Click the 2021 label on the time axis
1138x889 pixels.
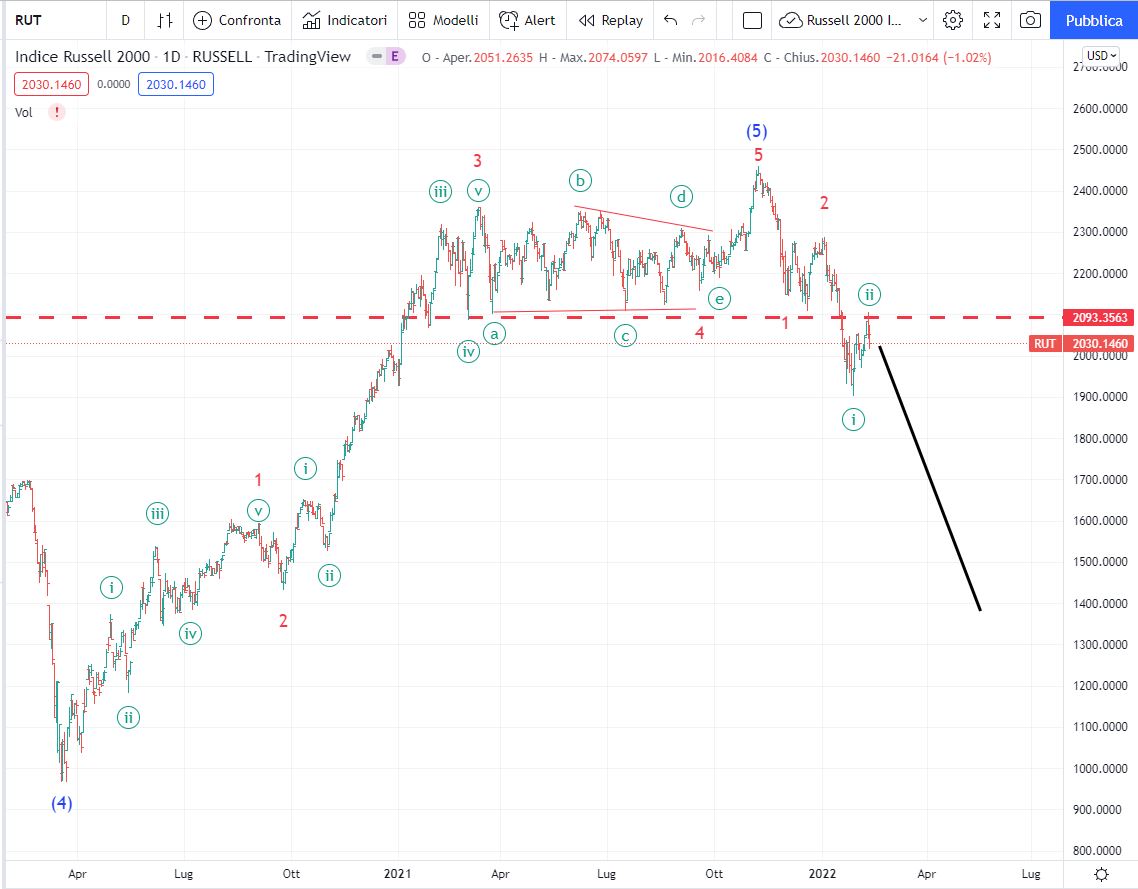coord(398,873)
